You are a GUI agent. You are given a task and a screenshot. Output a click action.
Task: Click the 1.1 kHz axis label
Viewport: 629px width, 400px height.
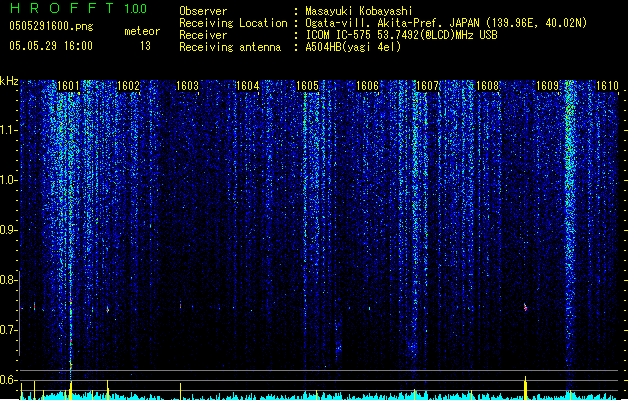pos(9,130)
